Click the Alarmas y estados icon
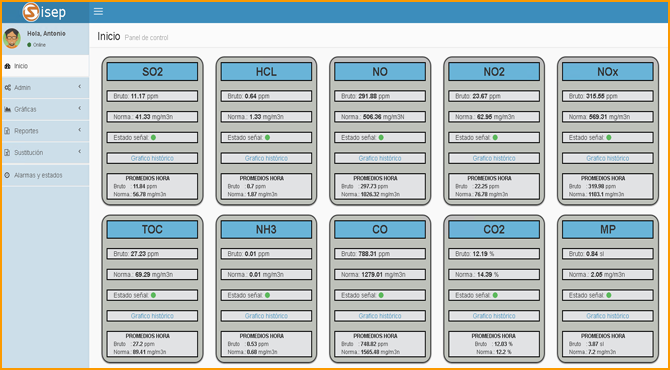Image resolution: width=670 pixels, height=370 pixels. coord(7,175)
